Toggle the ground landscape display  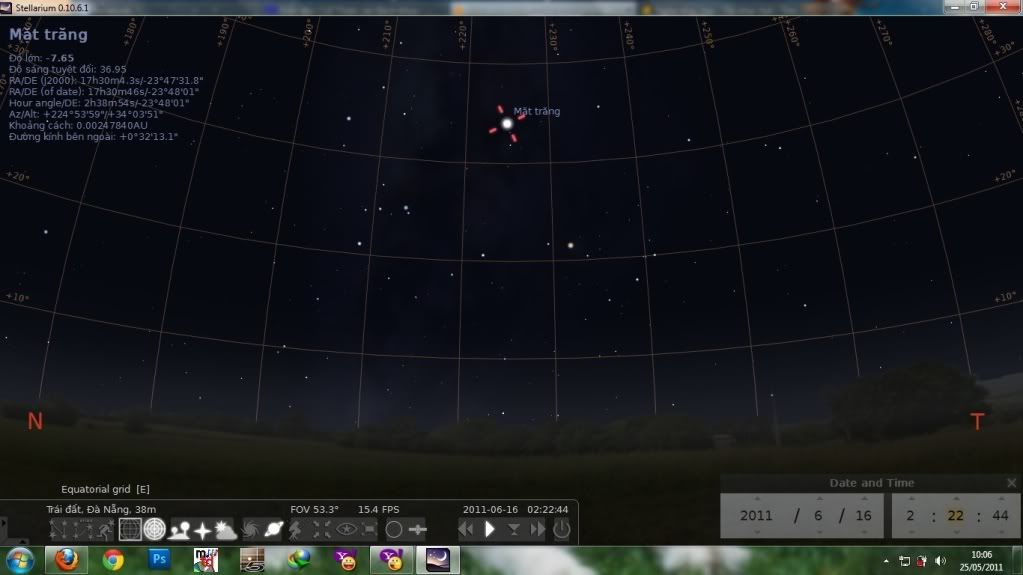click(180, 530)
